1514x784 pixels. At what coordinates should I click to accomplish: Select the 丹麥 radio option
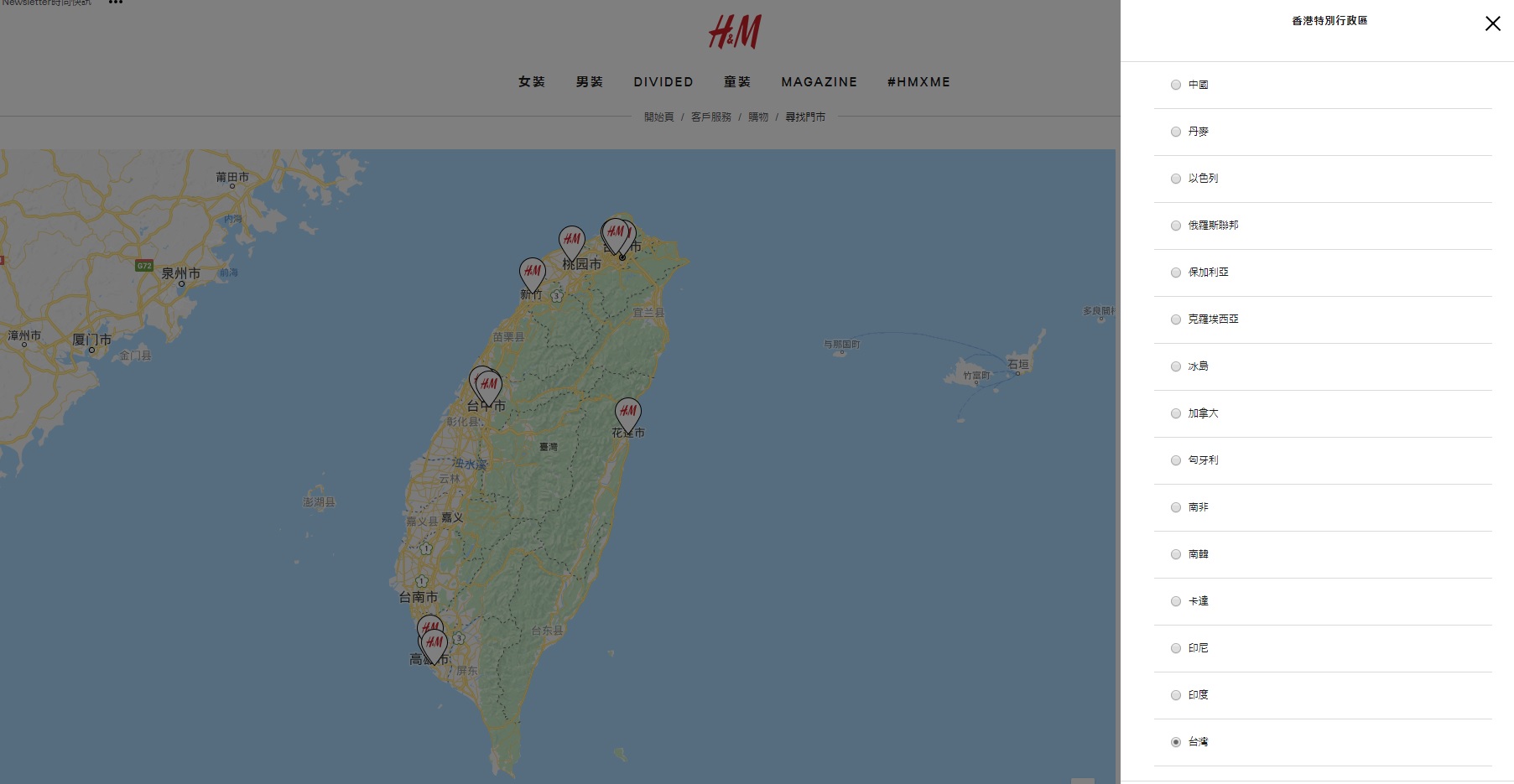click(x=1176, y=132)
